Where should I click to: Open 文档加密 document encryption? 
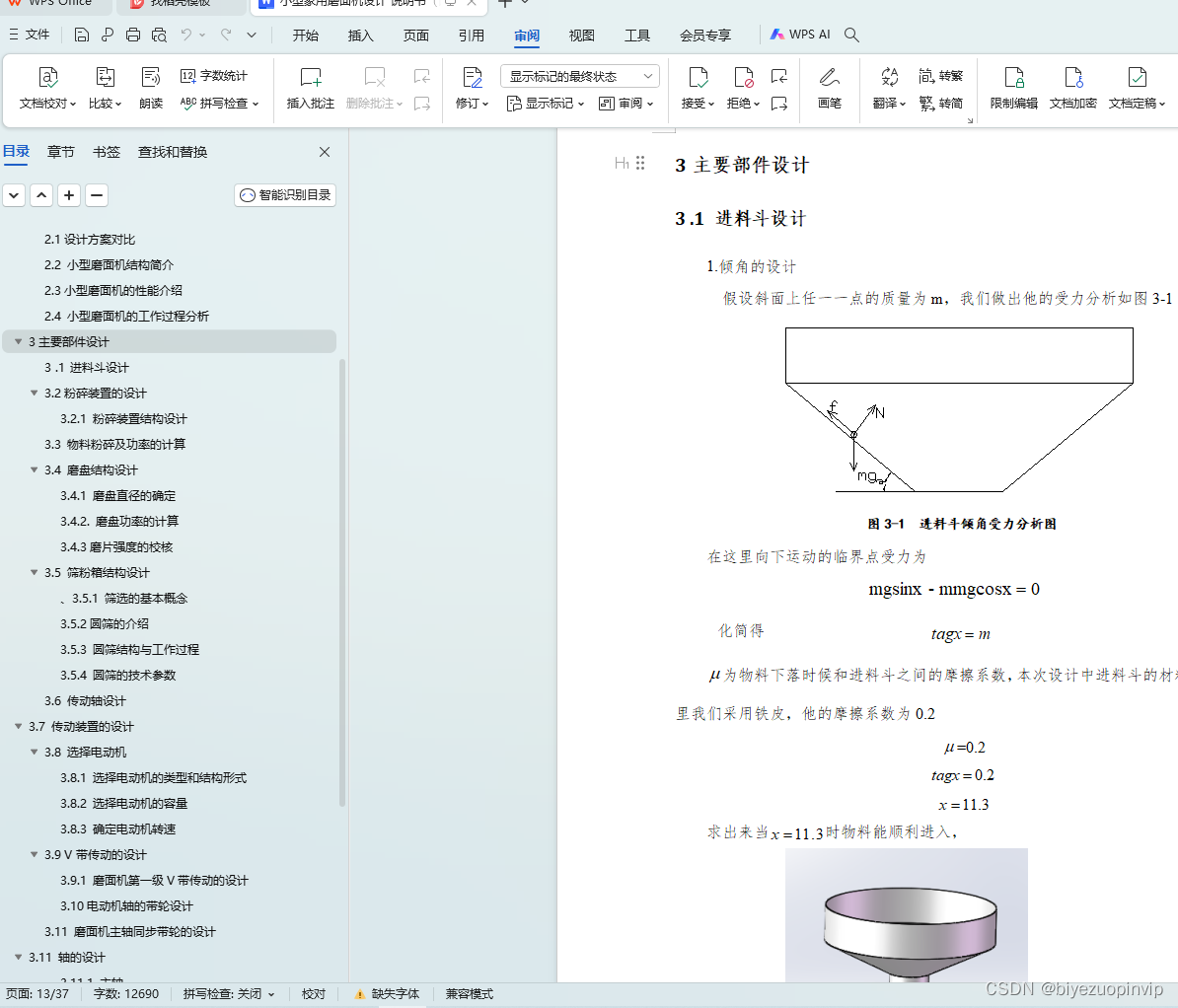(1072, 89)
